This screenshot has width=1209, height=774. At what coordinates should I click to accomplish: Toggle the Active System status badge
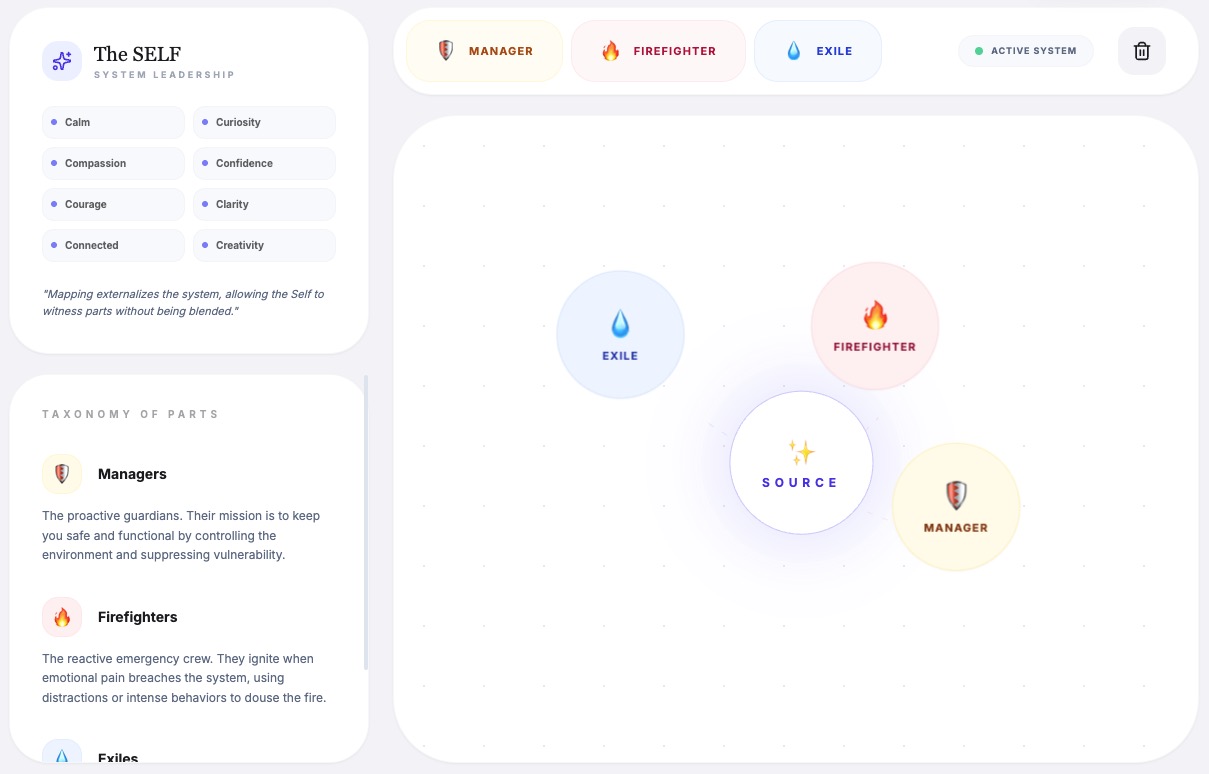point(1026,51)
